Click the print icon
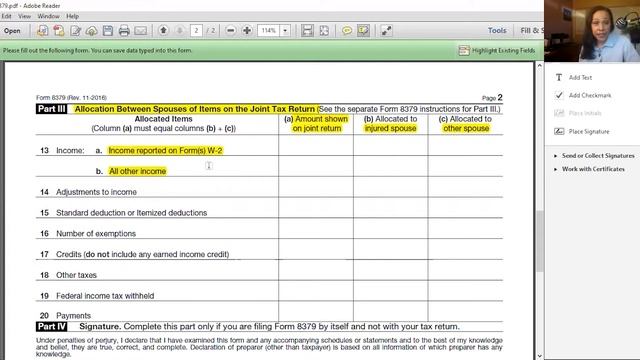 124,31
